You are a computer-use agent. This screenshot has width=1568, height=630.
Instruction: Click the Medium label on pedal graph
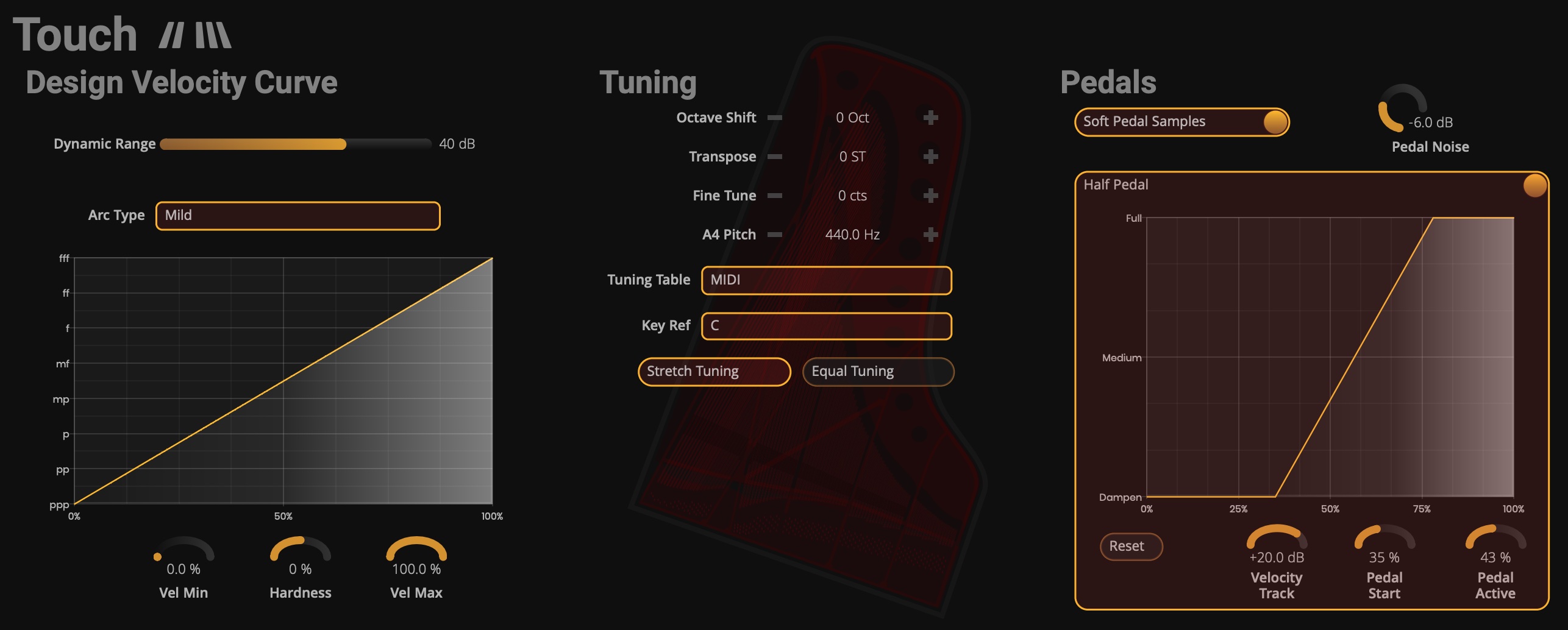pyautogui.click(x=1122, y=358)
